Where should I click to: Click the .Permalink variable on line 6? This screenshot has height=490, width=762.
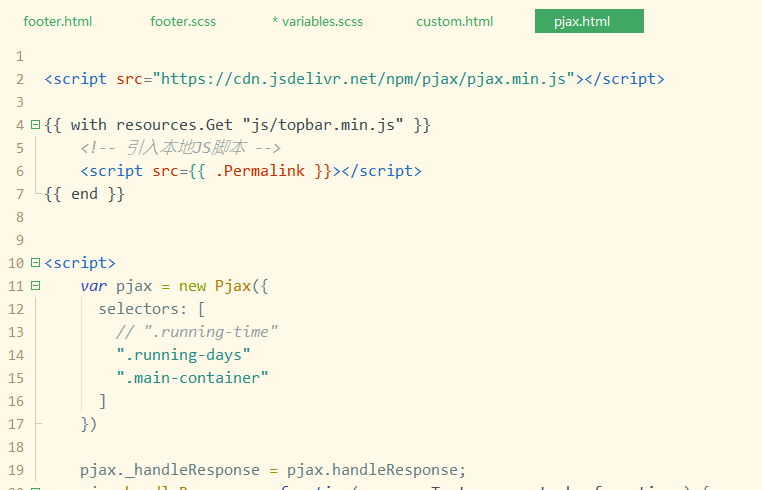(260, 171)
